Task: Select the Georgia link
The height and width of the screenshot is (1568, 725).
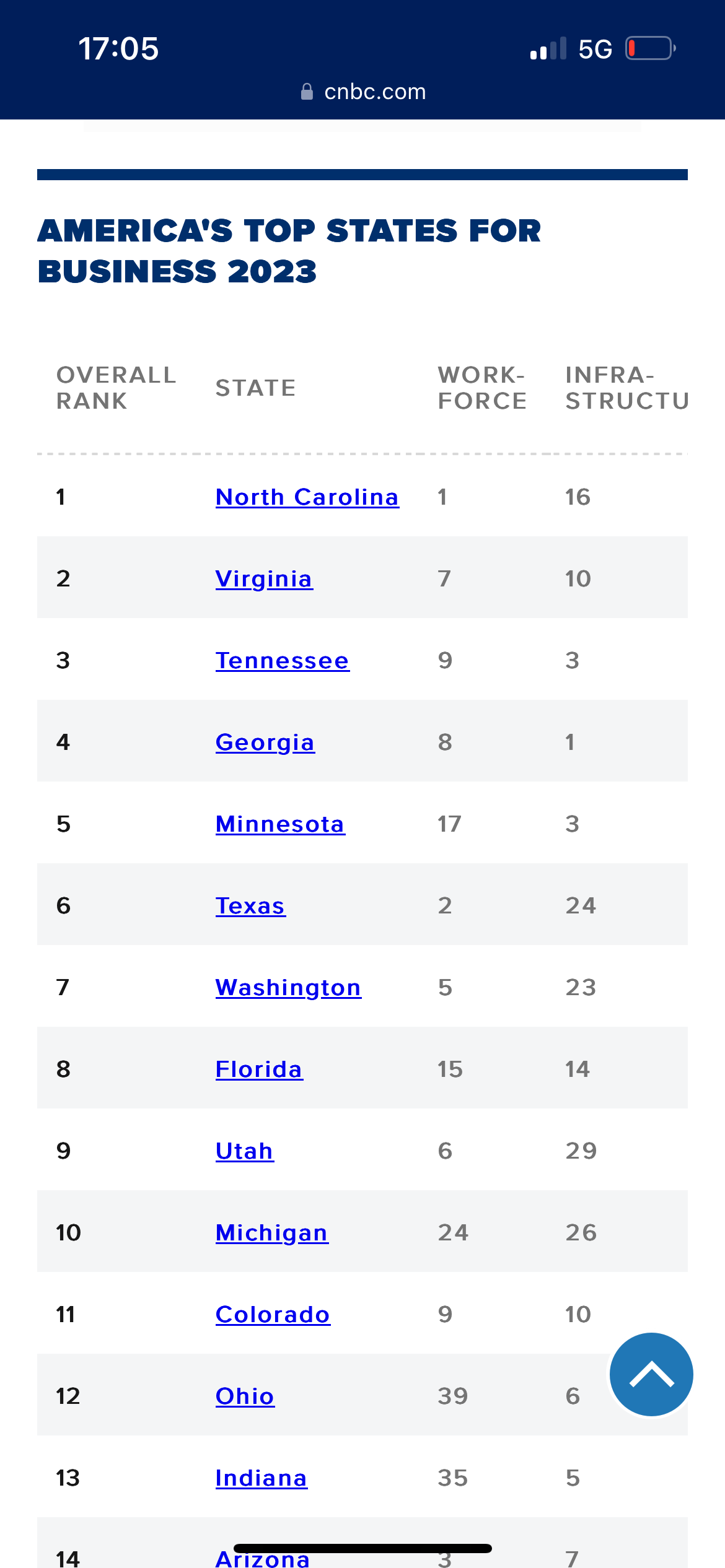Action: pos(265,742)
